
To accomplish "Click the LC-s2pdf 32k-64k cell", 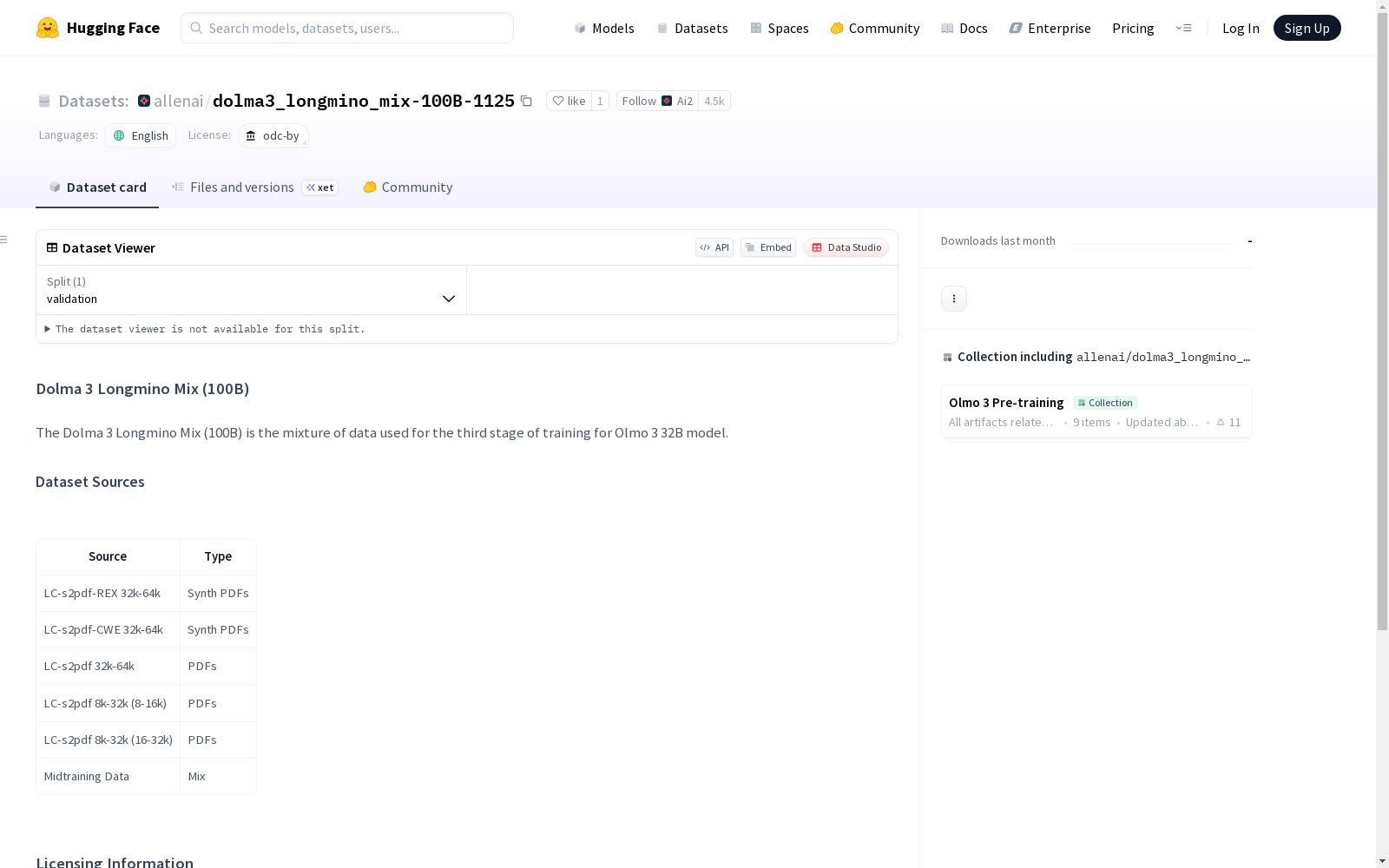I will point(108,667).
